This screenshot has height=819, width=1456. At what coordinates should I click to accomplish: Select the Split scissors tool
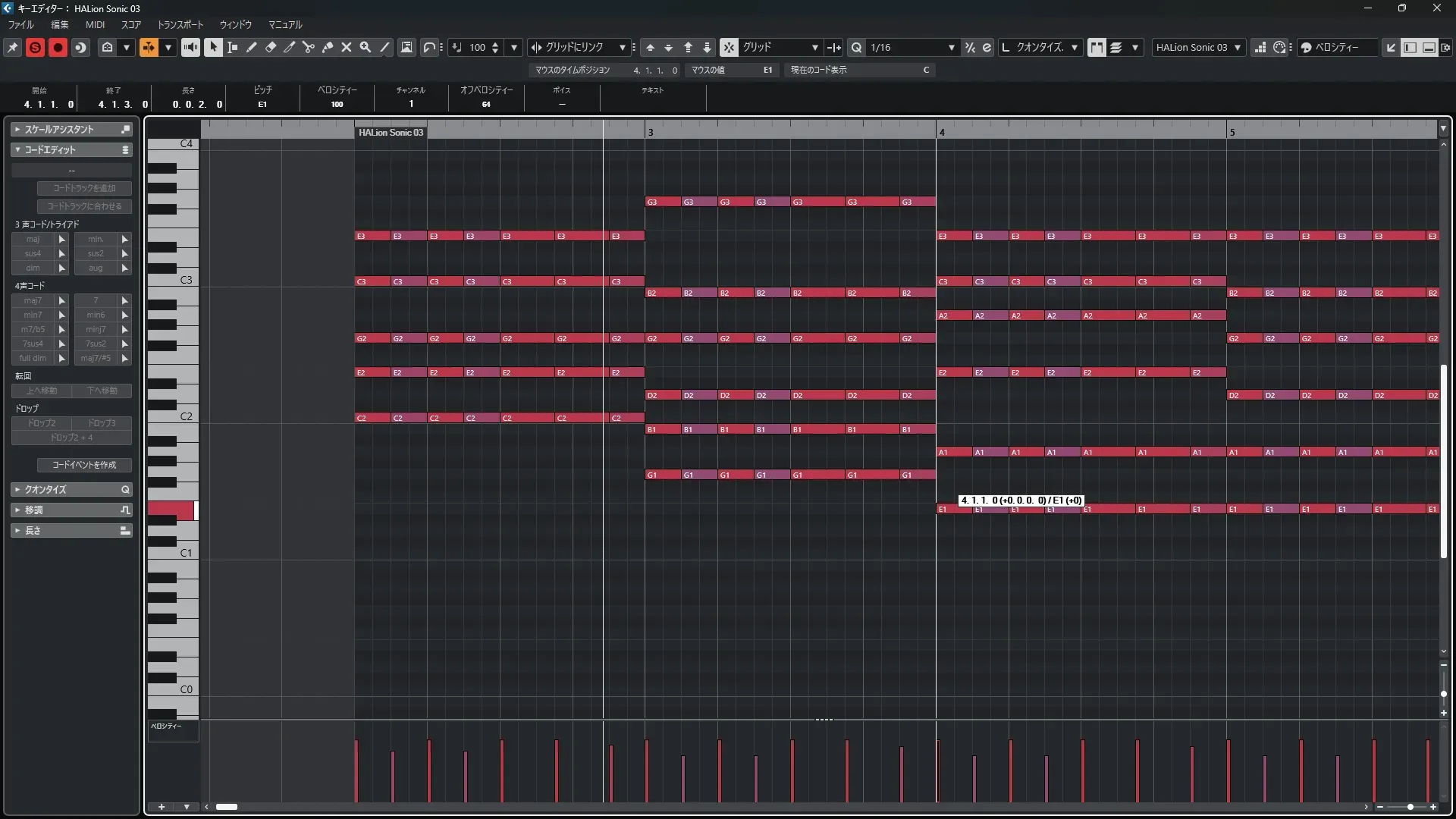click(x=309, y=47)
